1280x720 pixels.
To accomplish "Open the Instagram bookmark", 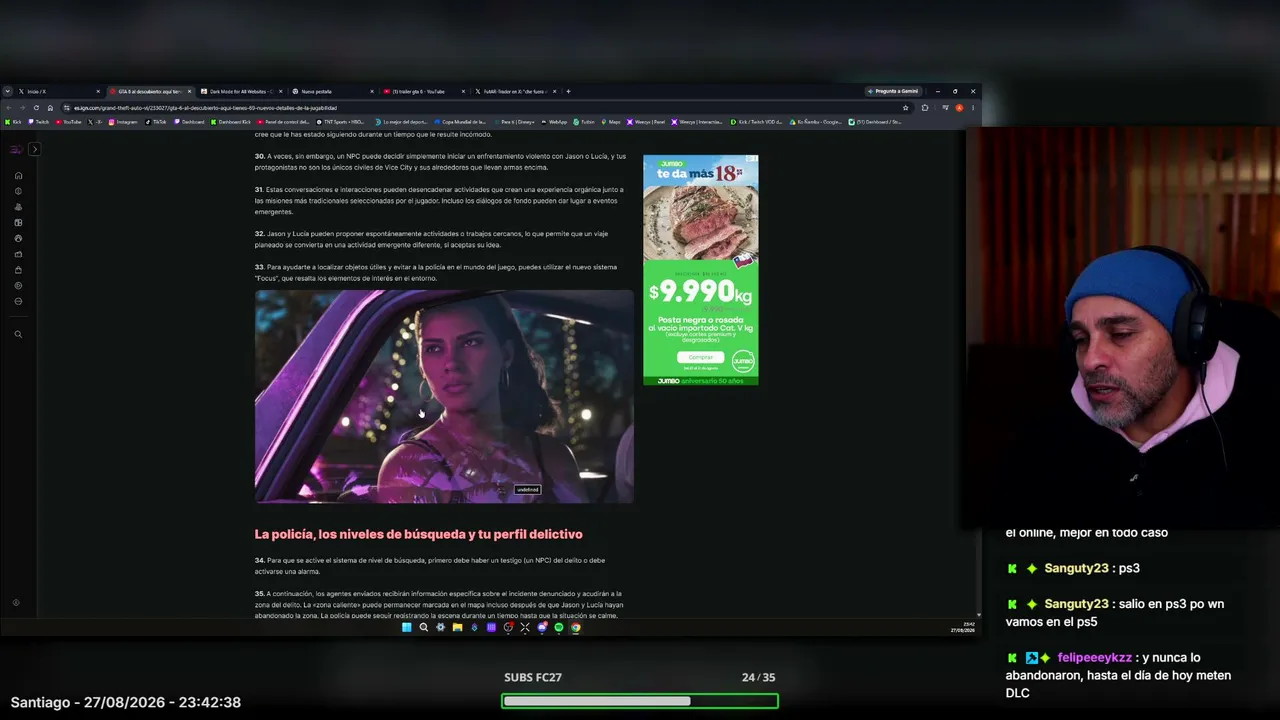I will (x=123, y=122).
